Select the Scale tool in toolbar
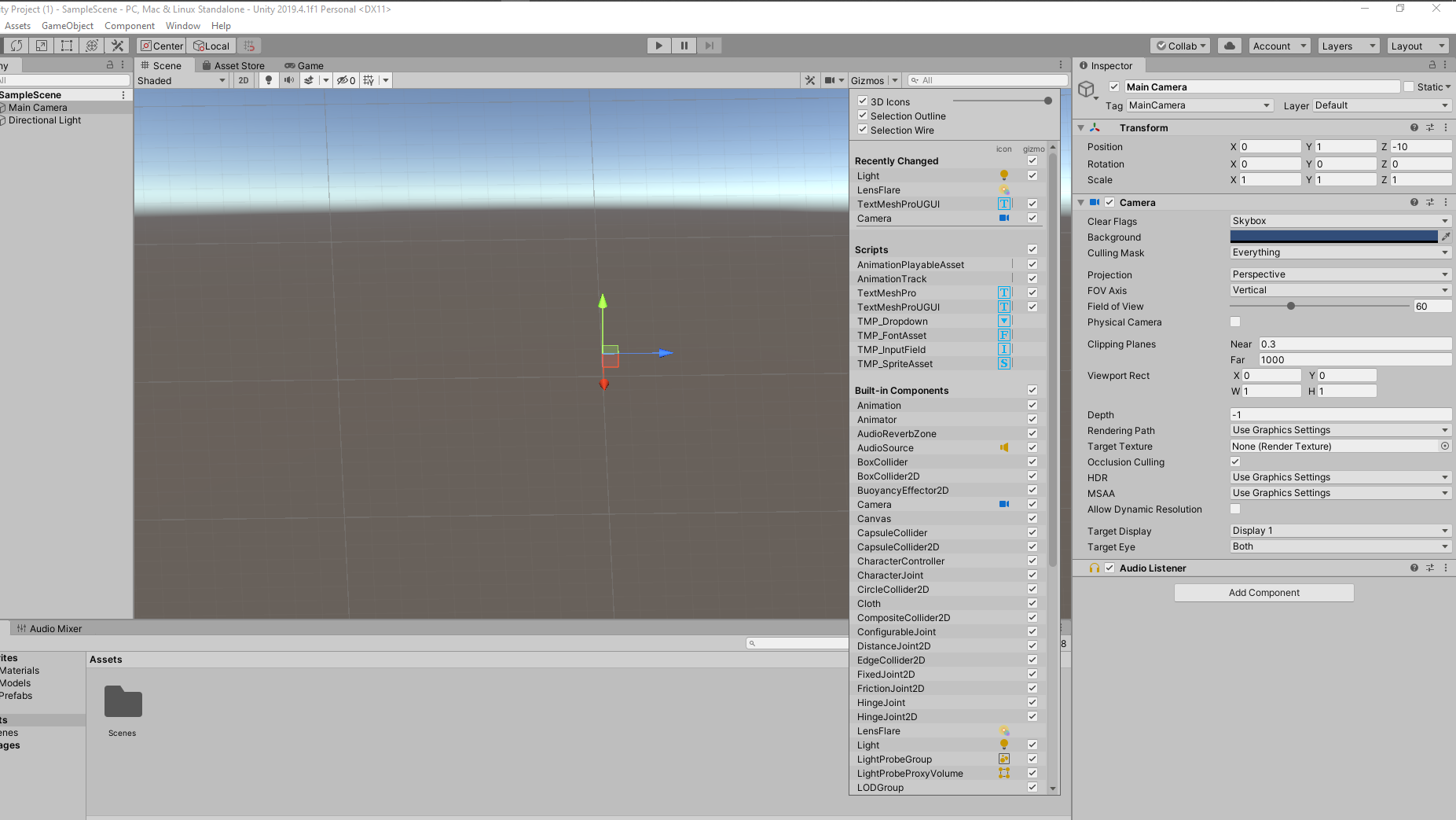The height and width of the screenshot is (820, 1456). pos(42,46)
